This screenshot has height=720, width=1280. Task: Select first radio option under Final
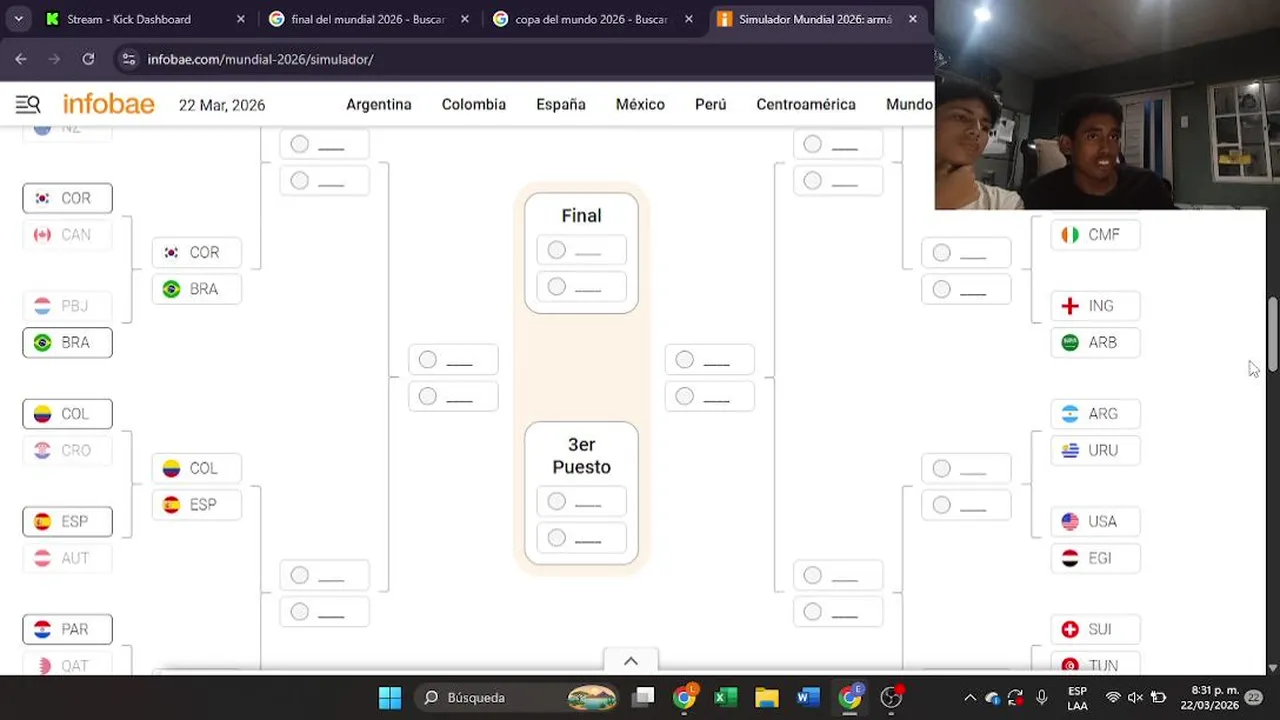(557, 250)
